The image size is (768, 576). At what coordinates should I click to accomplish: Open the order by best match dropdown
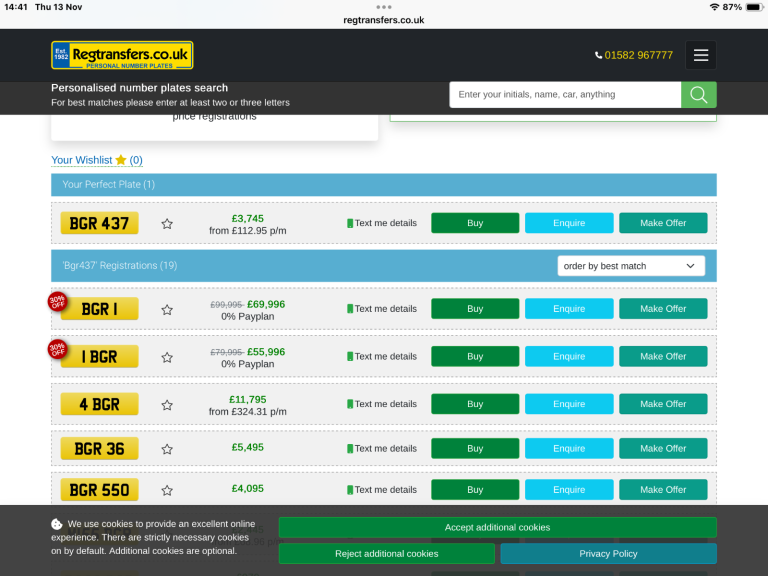pos(630,266)
